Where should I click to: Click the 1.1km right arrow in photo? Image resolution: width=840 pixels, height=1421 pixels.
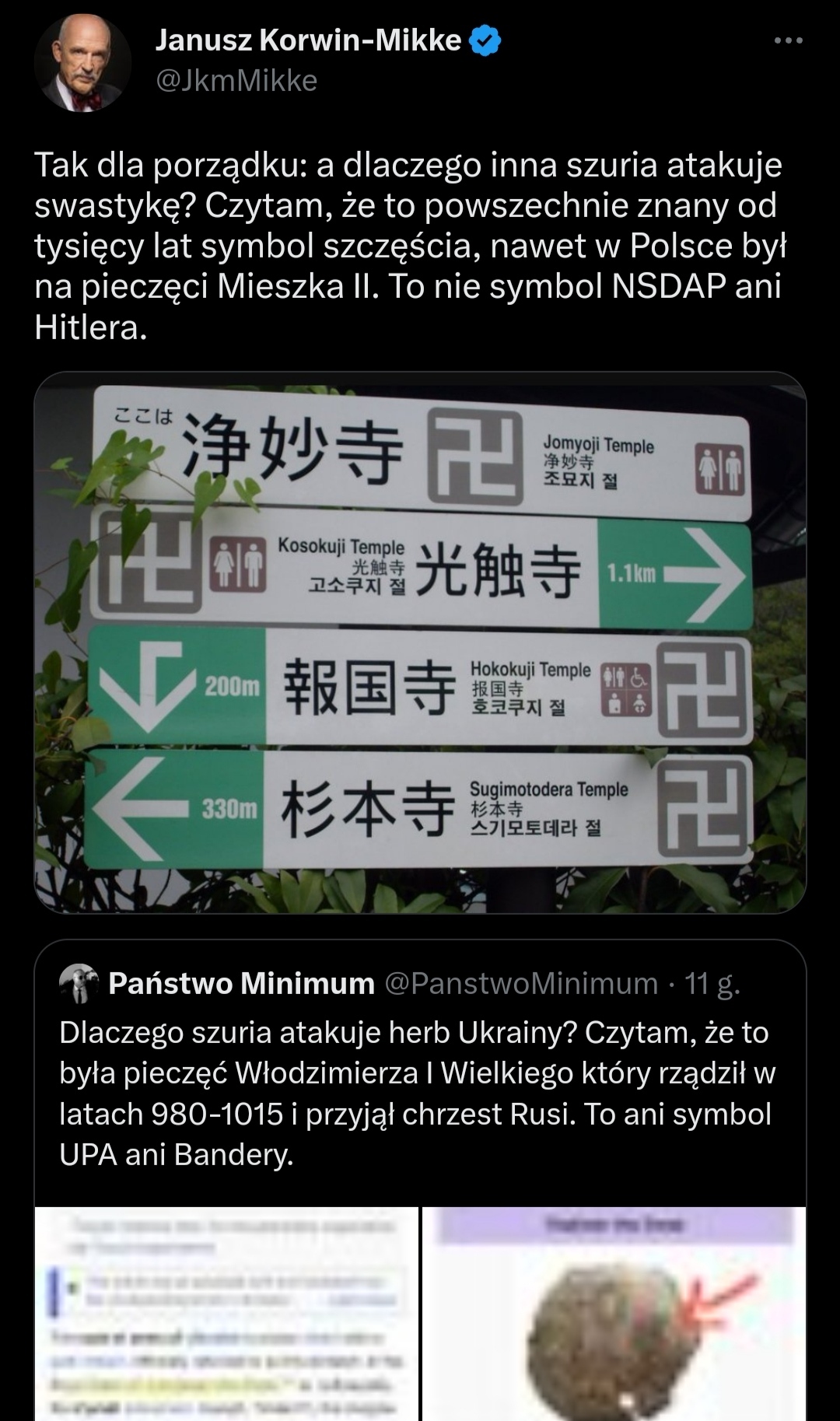tap(674, 576)
